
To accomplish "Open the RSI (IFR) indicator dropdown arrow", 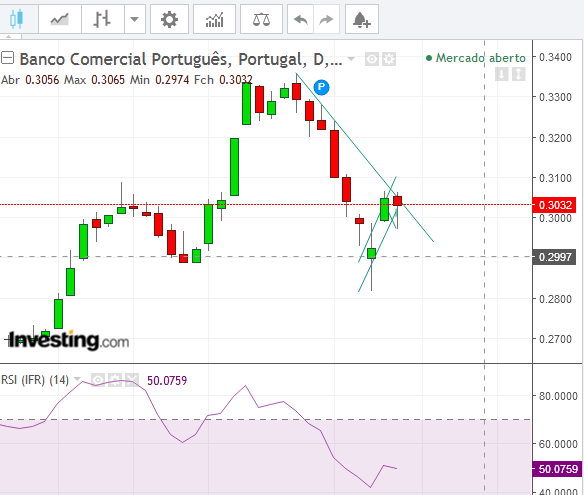I will [77, 379].
